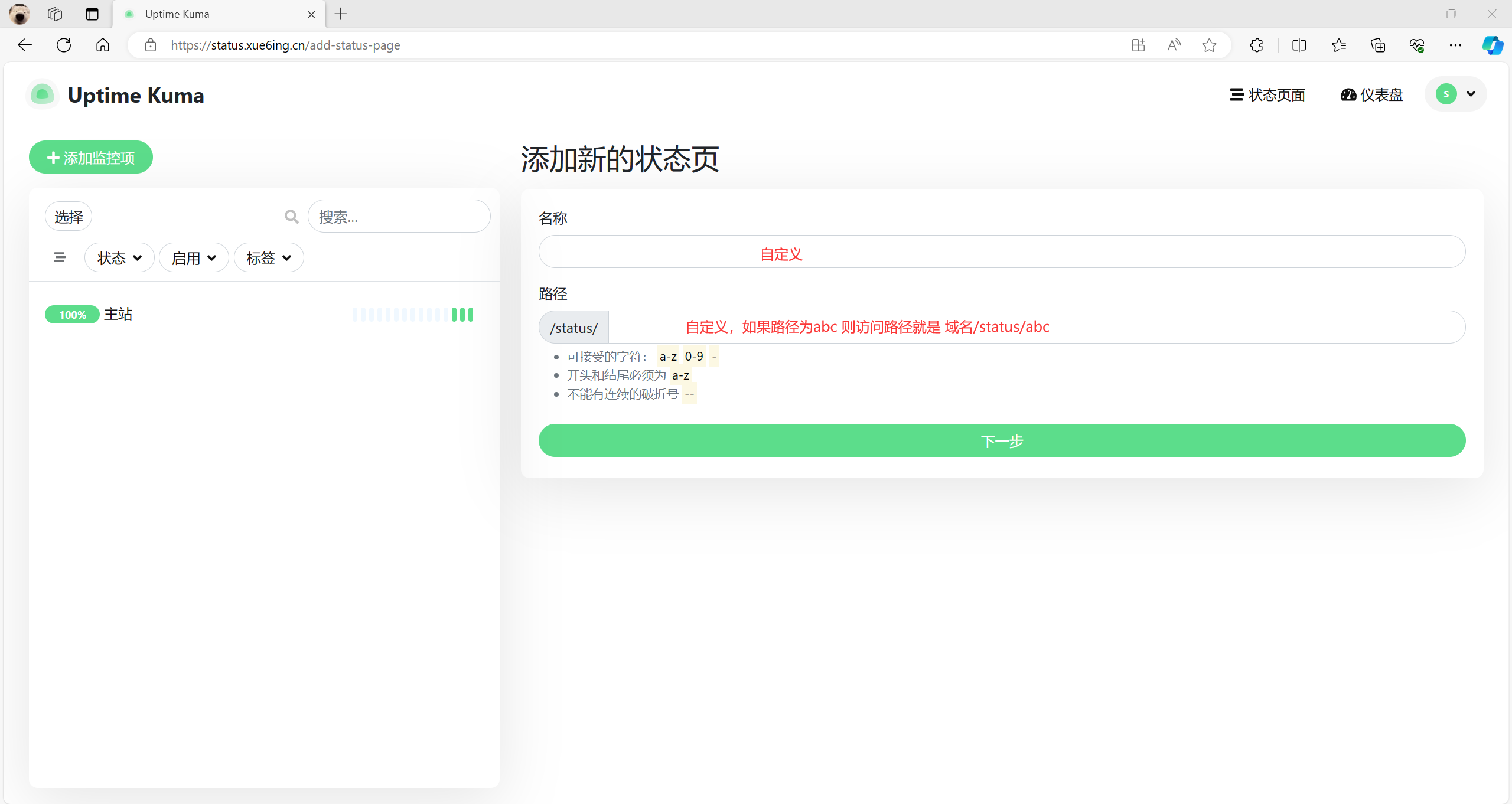Click the browser refresh icon
Screen dimensions: 1512x804
pos(64,45)
